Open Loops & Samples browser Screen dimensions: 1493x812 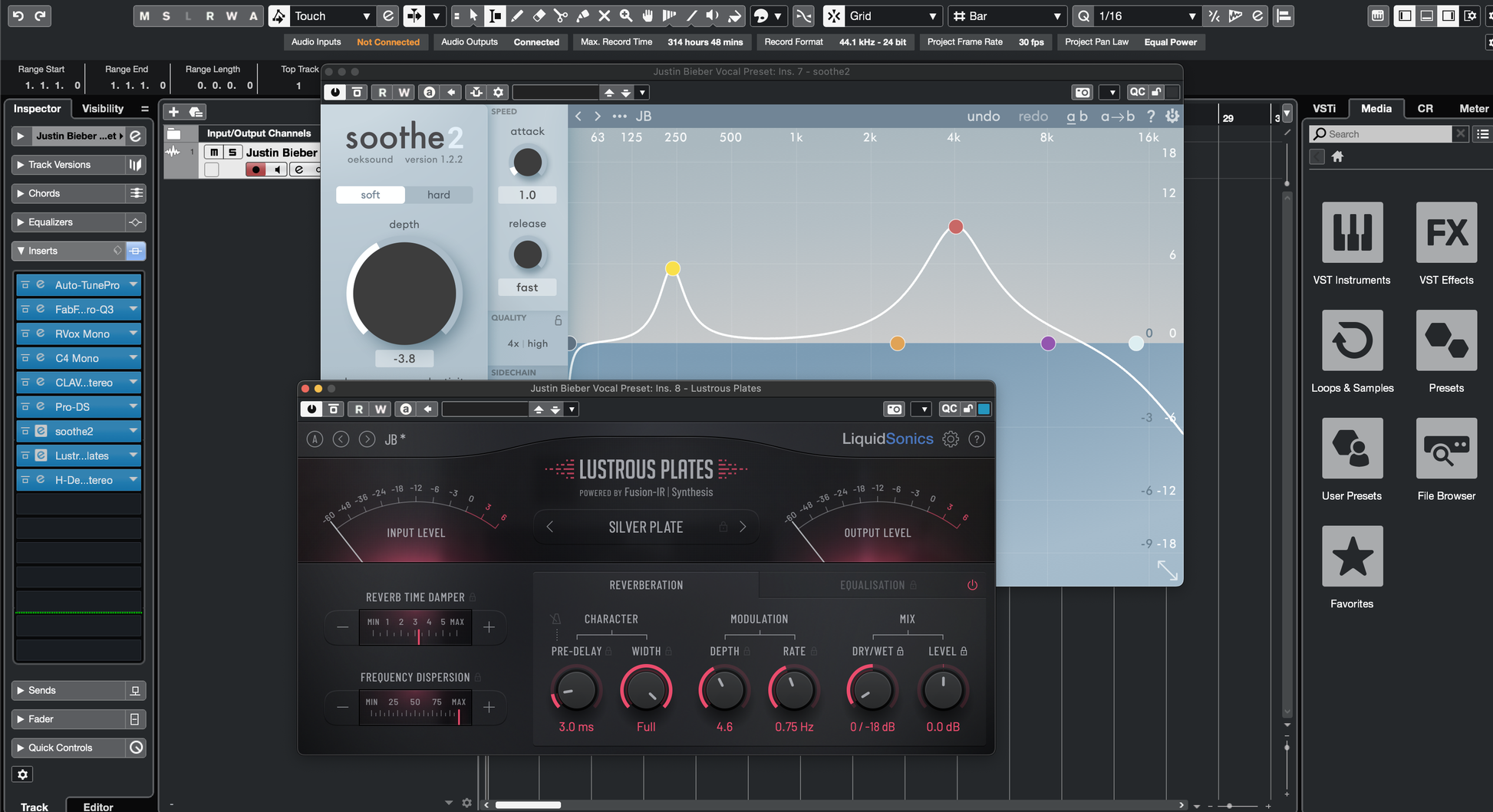1352,340
